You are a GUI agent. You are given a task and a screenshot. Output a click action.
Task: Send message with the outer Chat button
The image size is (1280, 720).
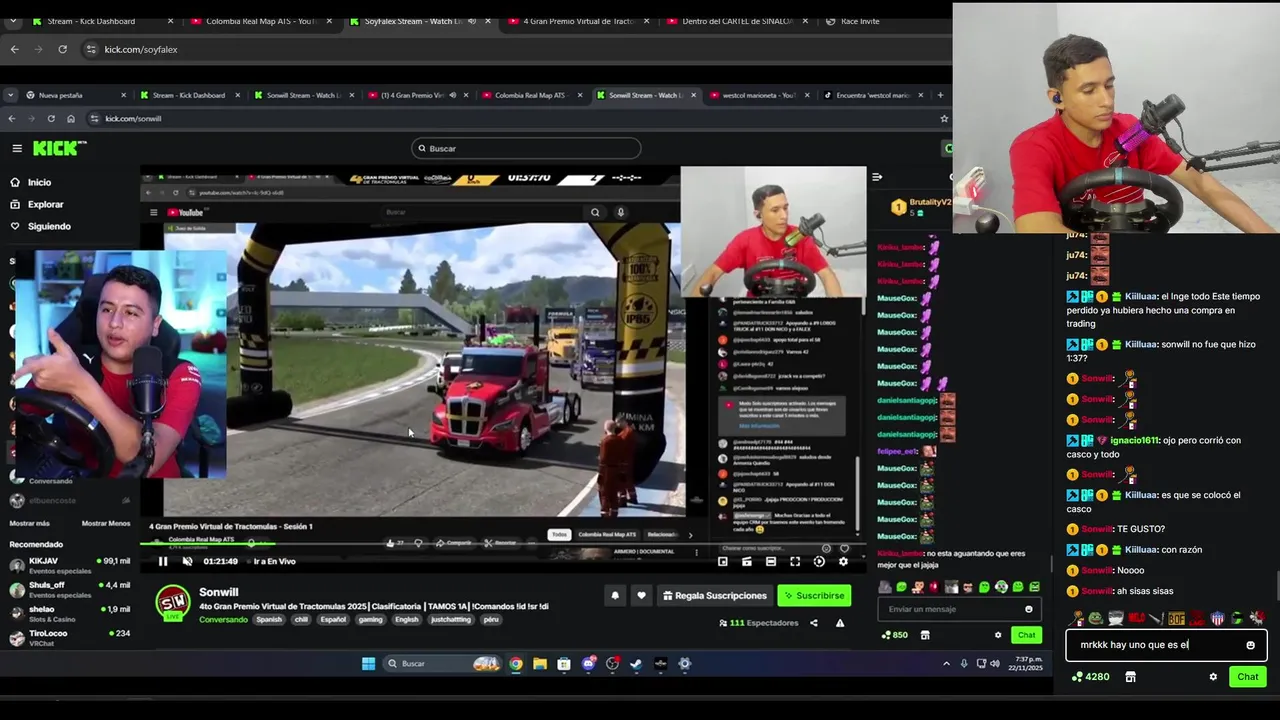pyautogui.click(x=1248, y=677)
